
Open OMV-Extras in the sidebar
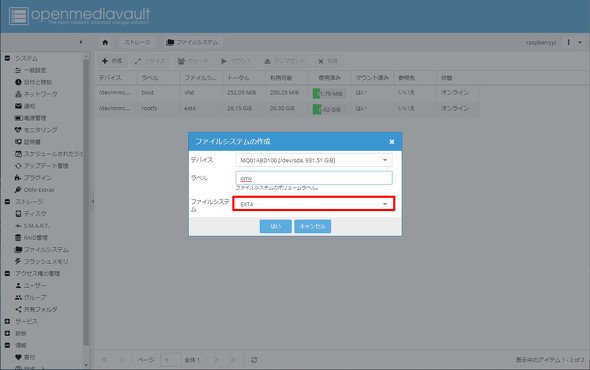pos(35,190)
